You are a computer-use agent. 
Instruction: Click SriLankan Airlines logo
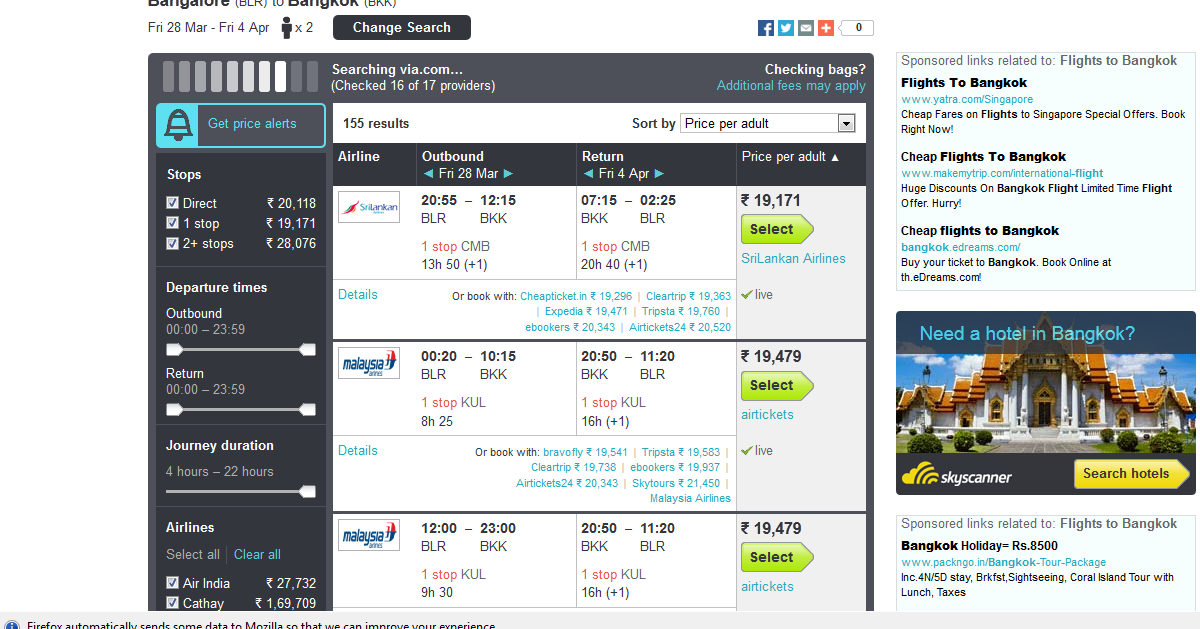click(x=369, y=207)
